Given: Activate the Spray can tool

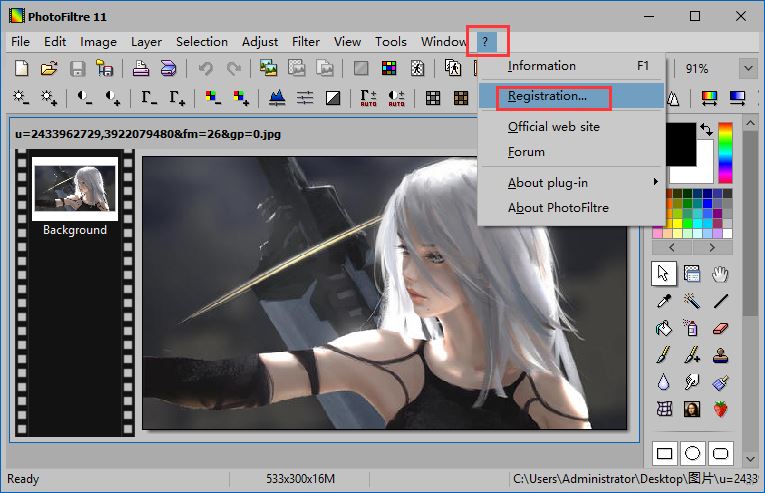Looking at the screenshot, I should (x=691, y=327).
